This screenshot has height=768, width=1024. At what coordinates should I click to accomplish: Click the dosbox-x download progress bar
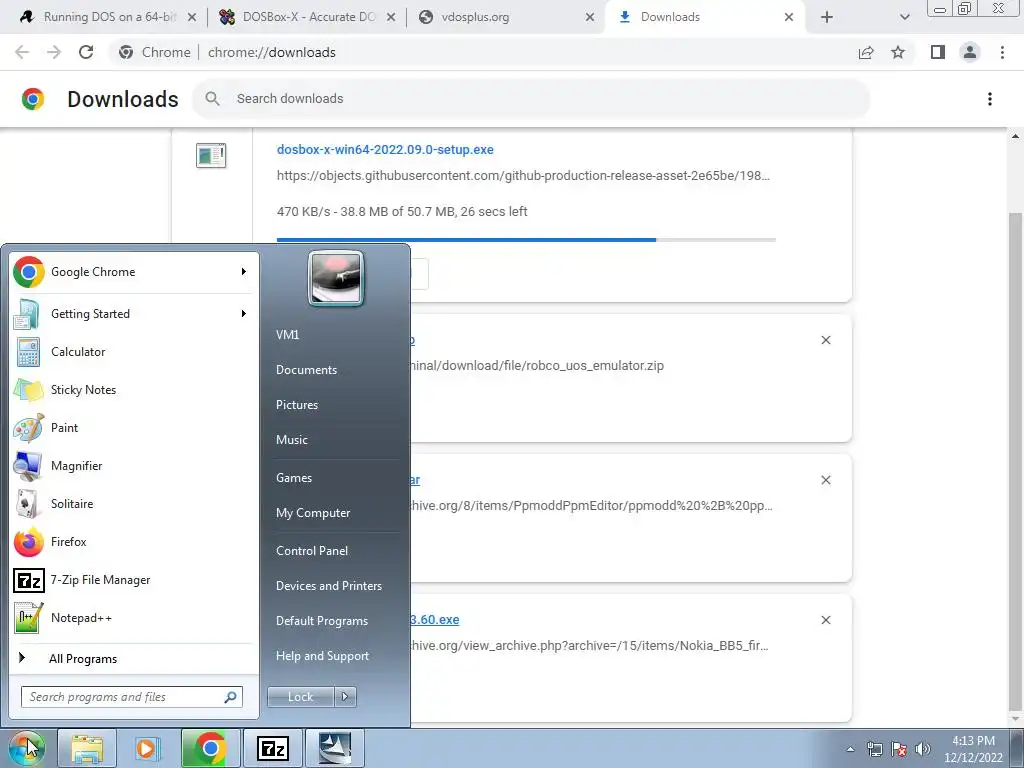(x=526, y=240)
